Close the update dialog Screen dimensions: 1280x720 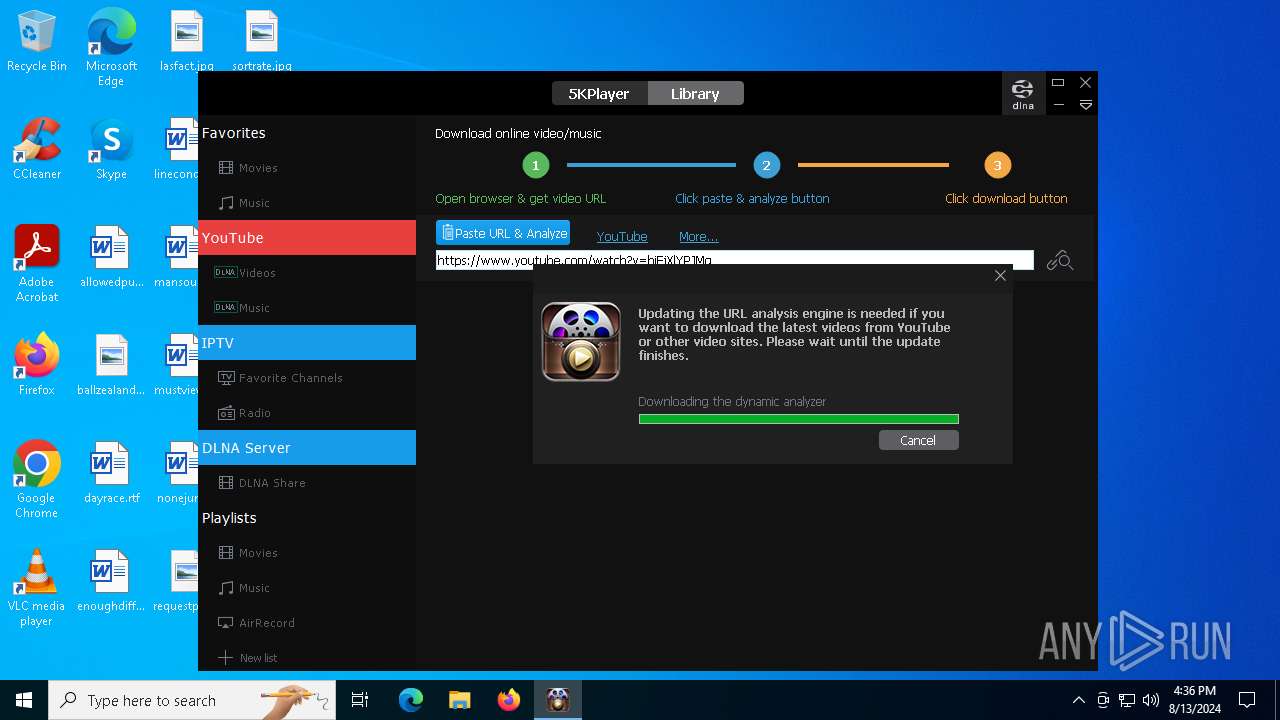(x=1000, y=276)
